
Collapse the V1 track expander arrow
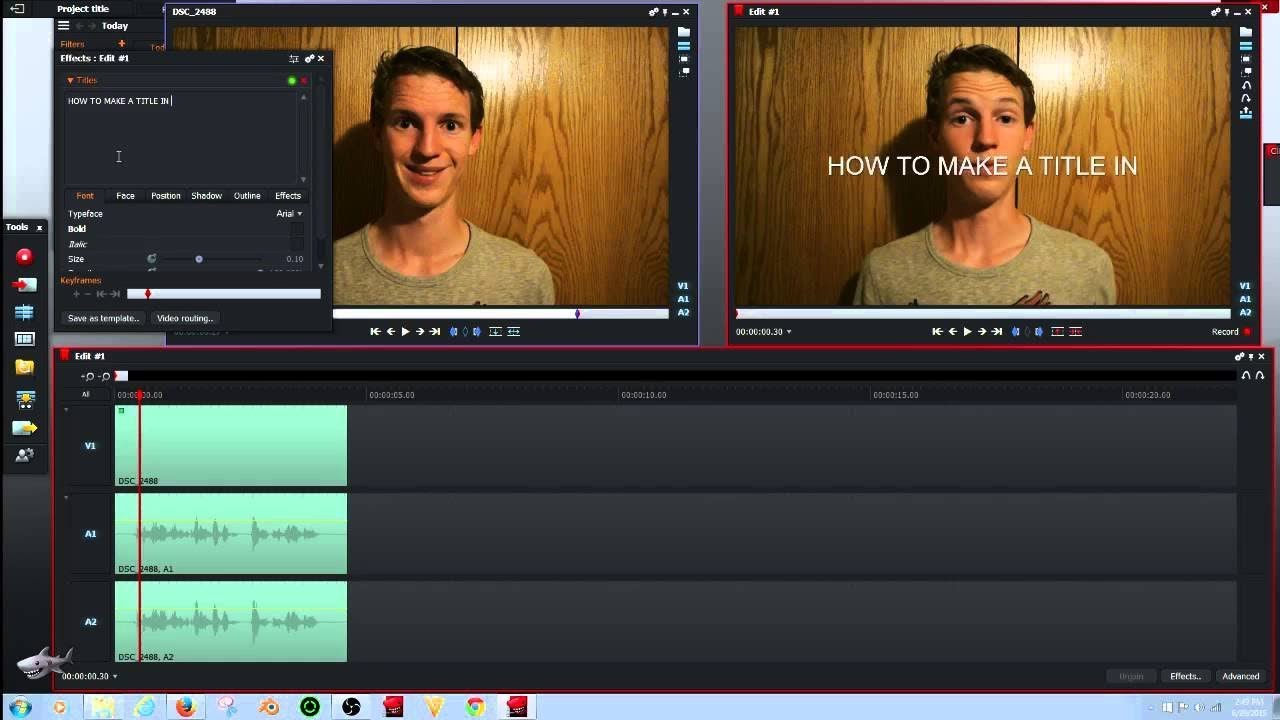[x=66, y=410]
